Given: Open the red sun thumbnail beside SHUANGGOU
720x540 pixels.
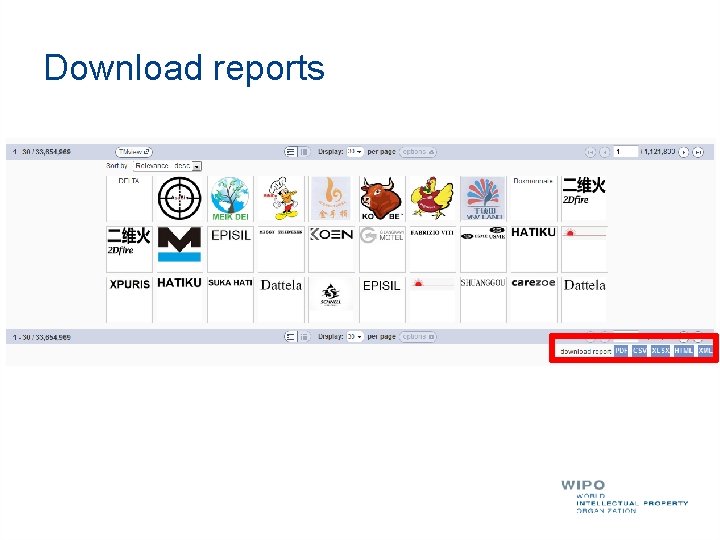Looking at the screenshot, I should click(x=433, y=299).
